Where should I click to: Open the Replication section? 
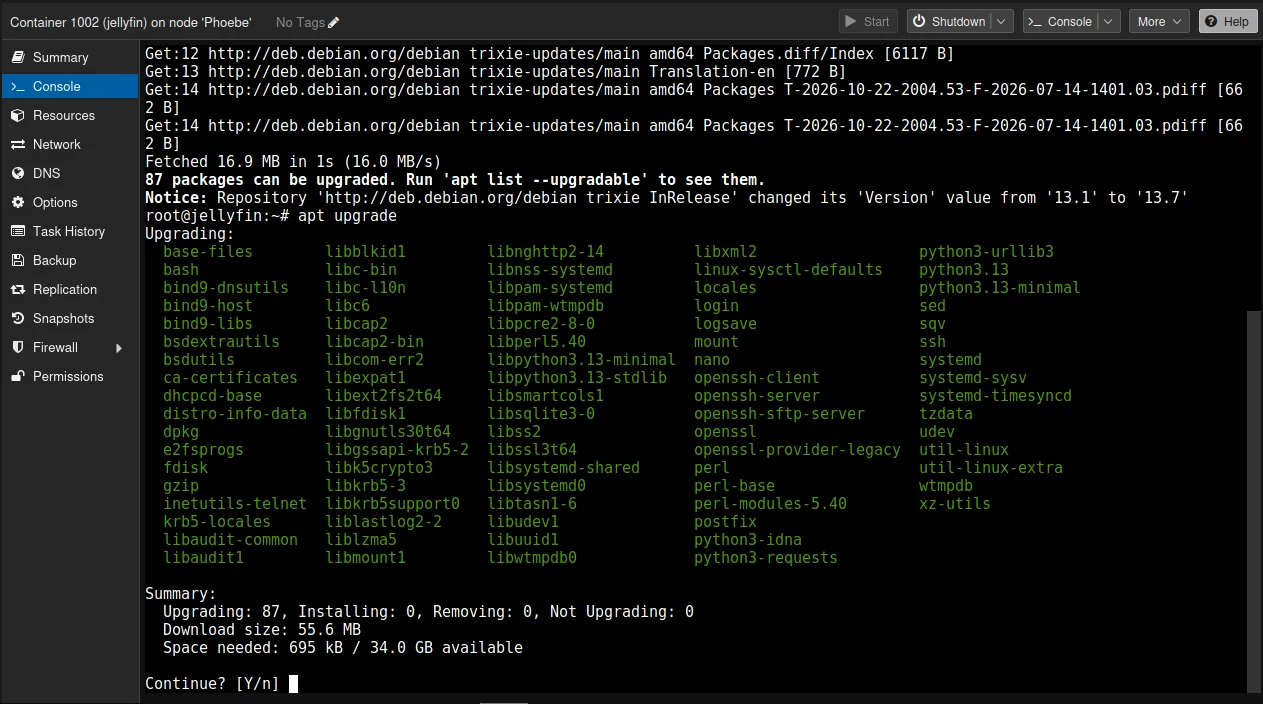tap(70, 289)
